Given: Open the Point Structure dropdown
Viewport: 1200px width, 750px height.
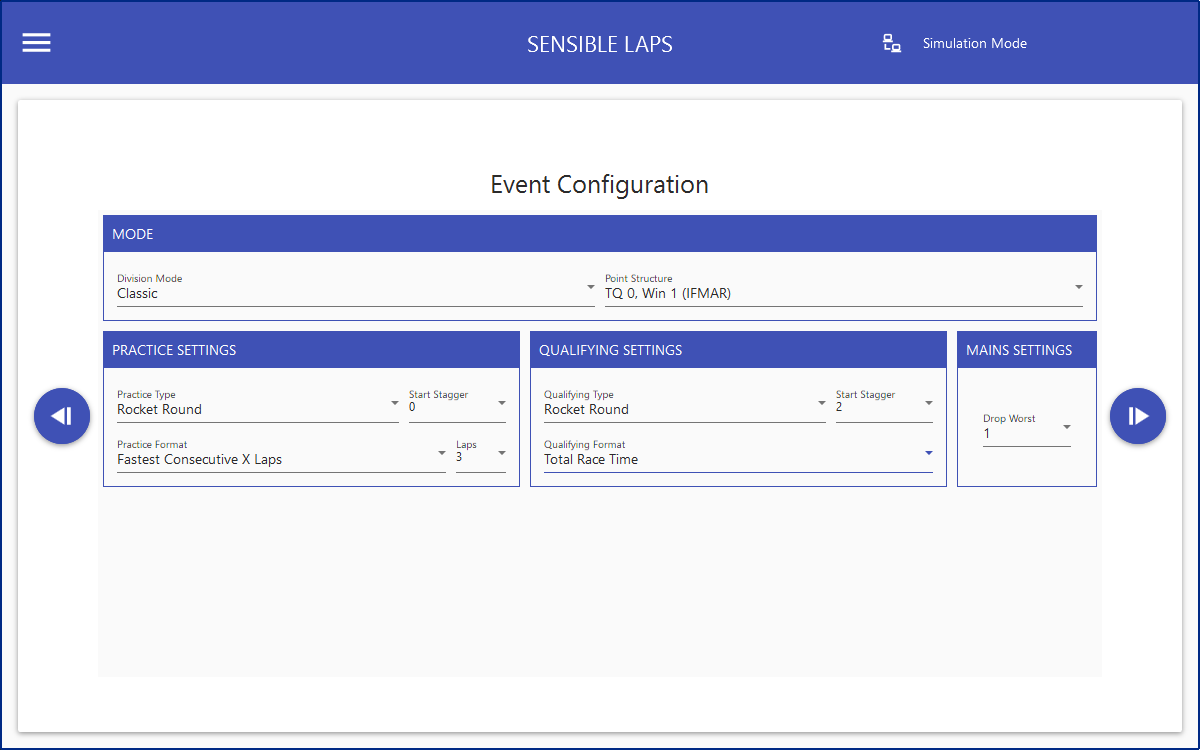Looking at the screenshot, I should point(843,293).
